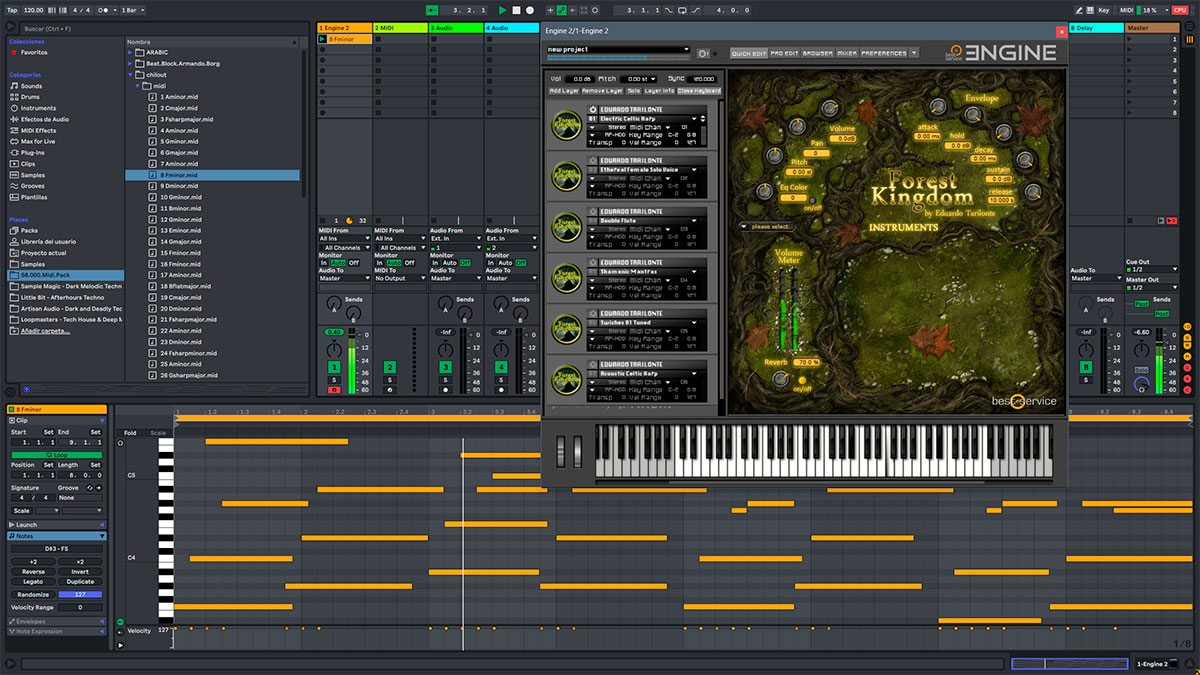Select the 2 MIDI track header

(399, 28)
